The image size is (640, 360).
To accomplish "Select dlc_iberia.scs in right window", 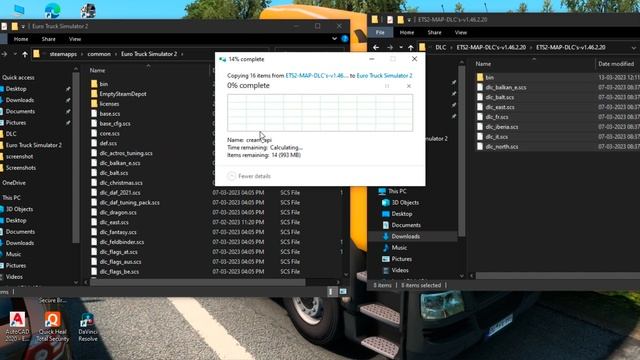I will click(502, 127).
